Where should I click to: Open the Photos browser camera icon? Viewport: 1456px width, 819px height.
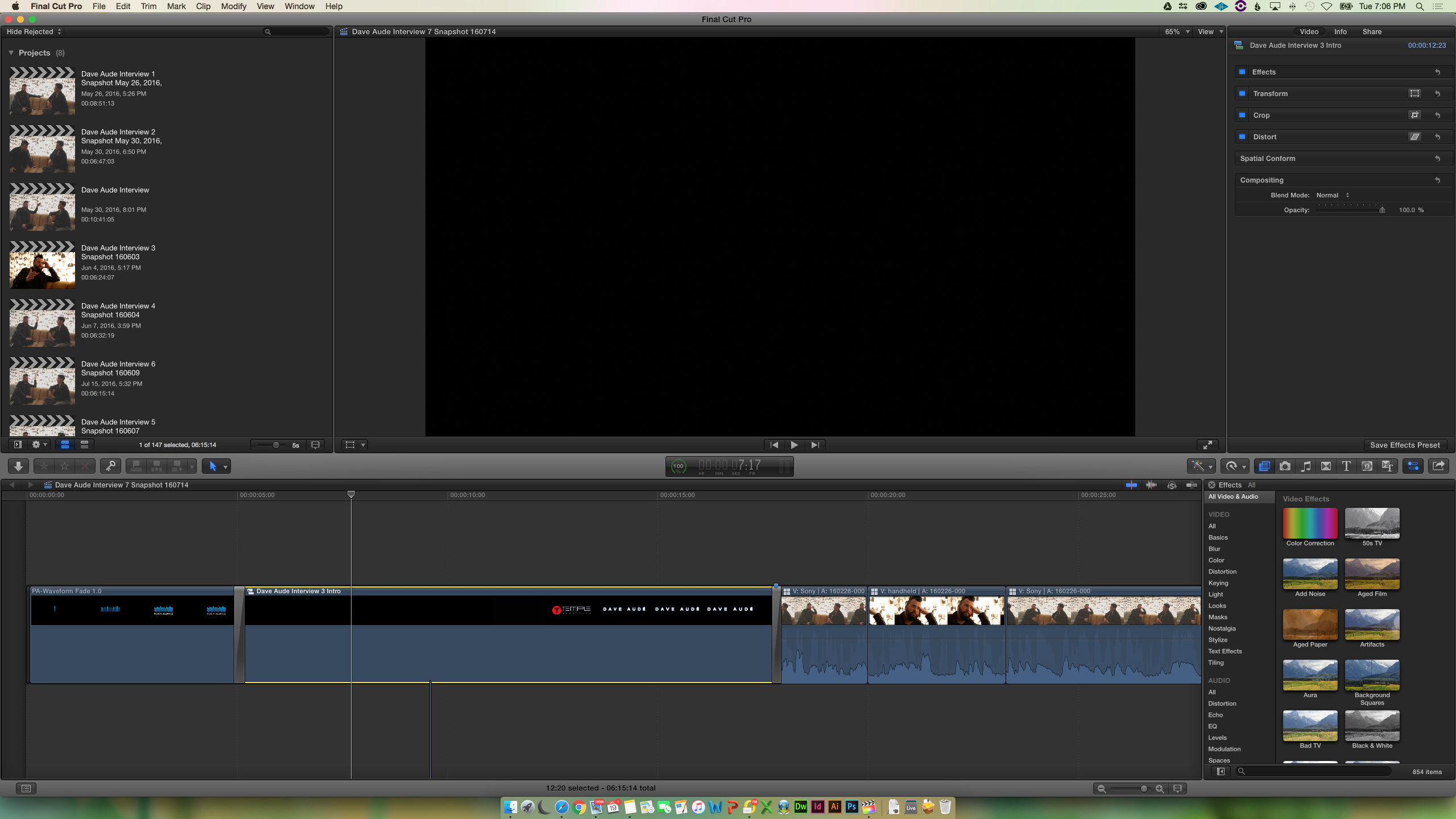point(1285,466)
